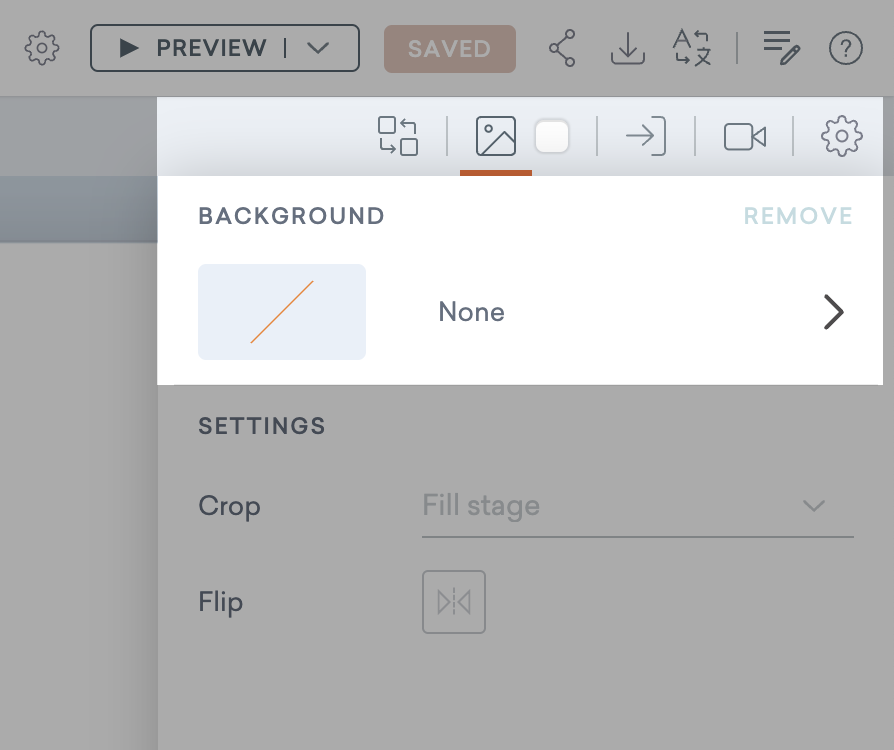The height and width of the screenshot is (750, 894).
Task: Click the script editing icon
Action: 781,48
